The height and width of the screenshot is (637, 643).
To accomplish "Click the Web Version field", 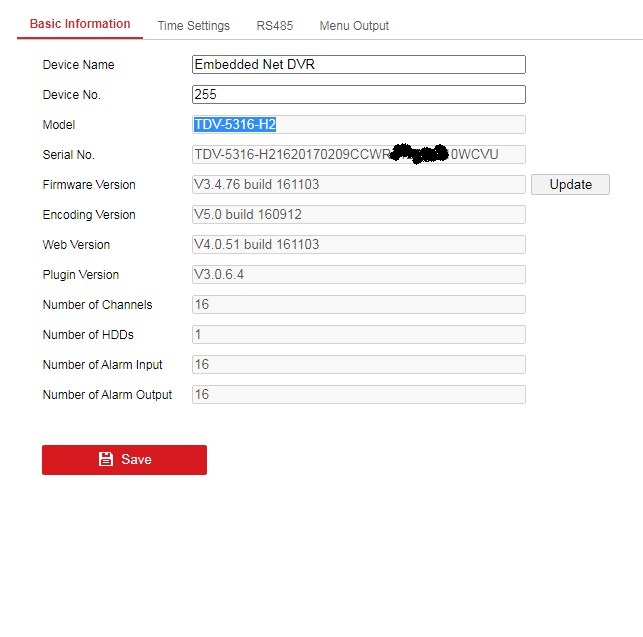I will pos(358,245).
